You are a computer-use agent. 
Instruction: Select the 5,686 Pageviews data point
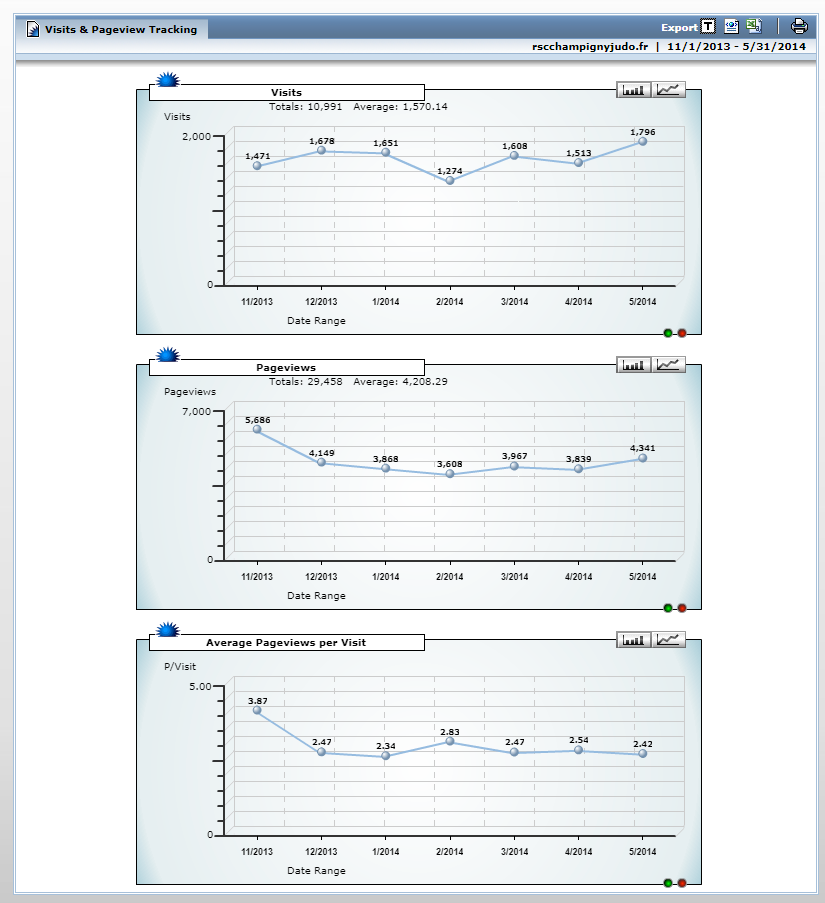pyautogui.click(x=257, y=429)
